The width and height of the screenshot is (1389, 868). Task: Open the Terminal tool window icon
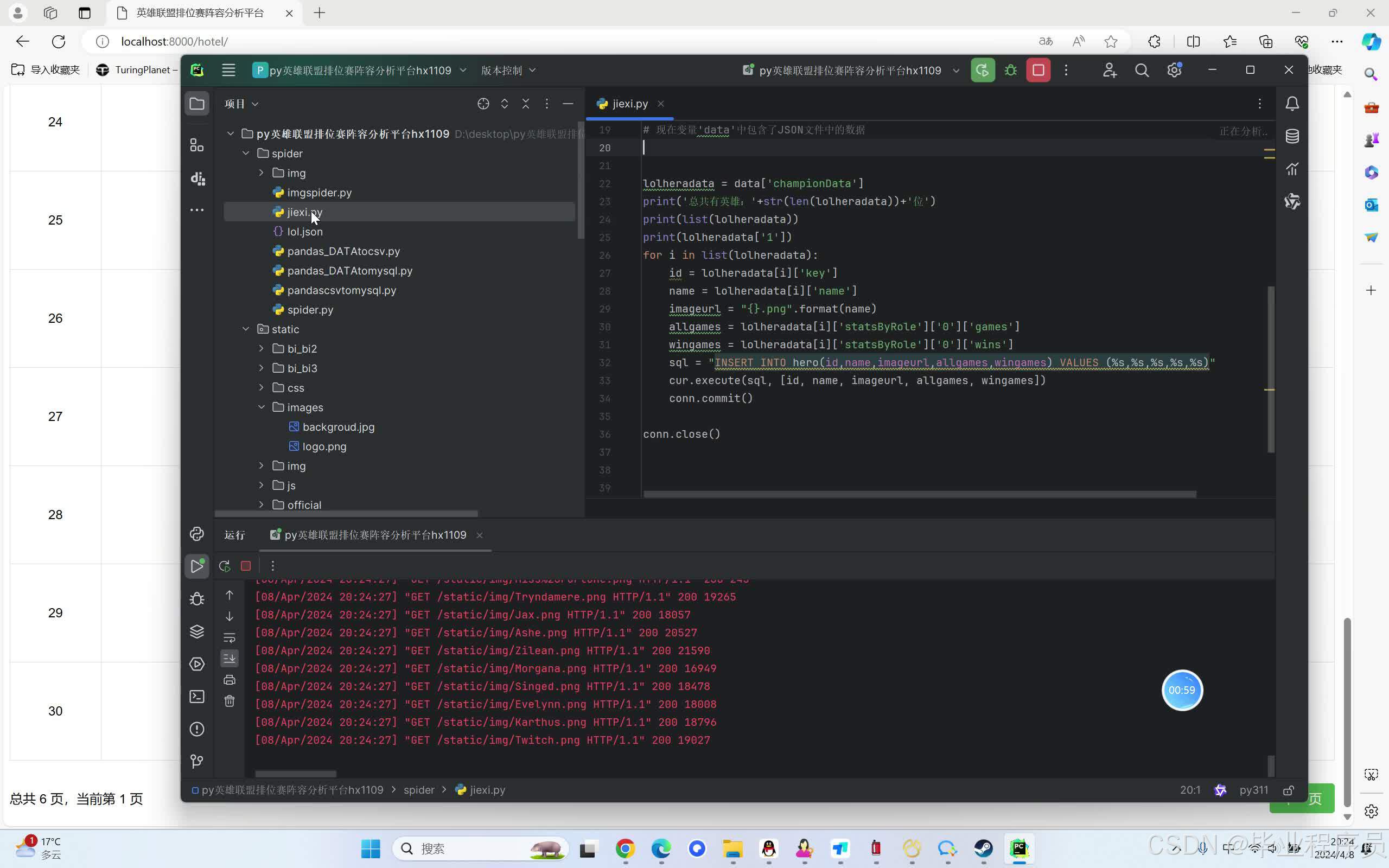point(197,697)
